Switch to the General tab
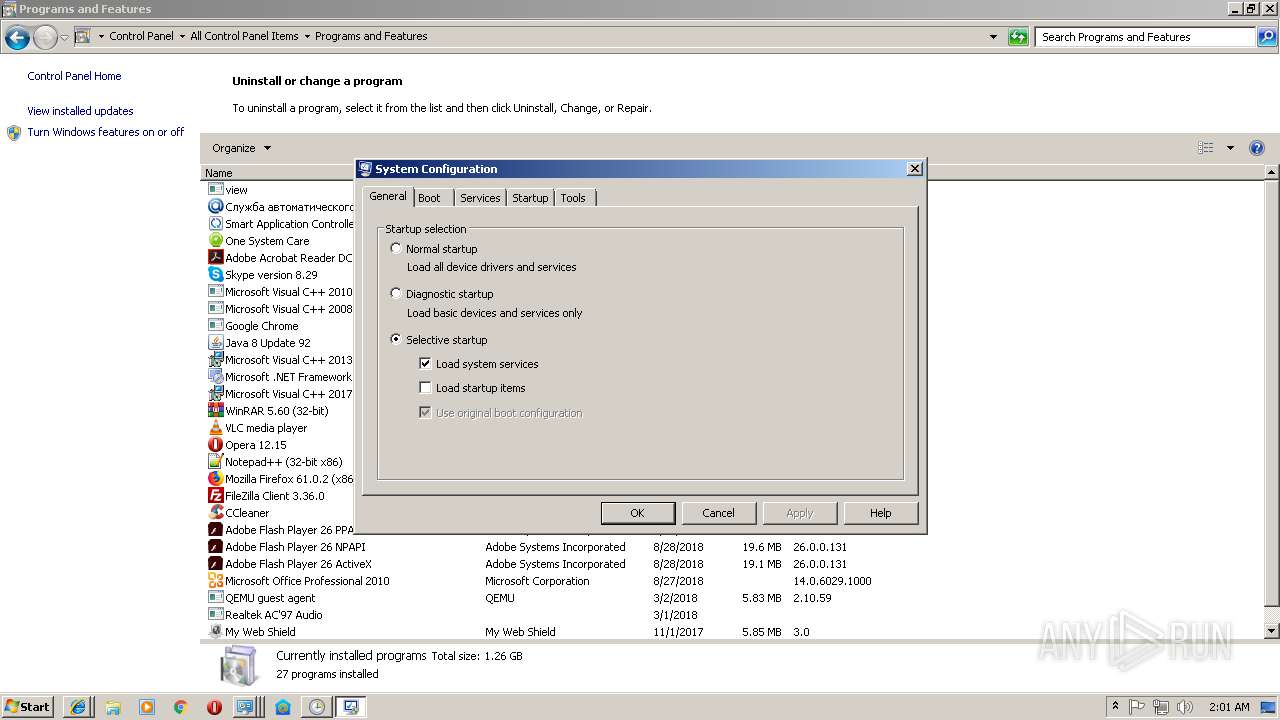The width and height of the screenshot is (1280, 720). pyautogui.click(x=388, y=196)
